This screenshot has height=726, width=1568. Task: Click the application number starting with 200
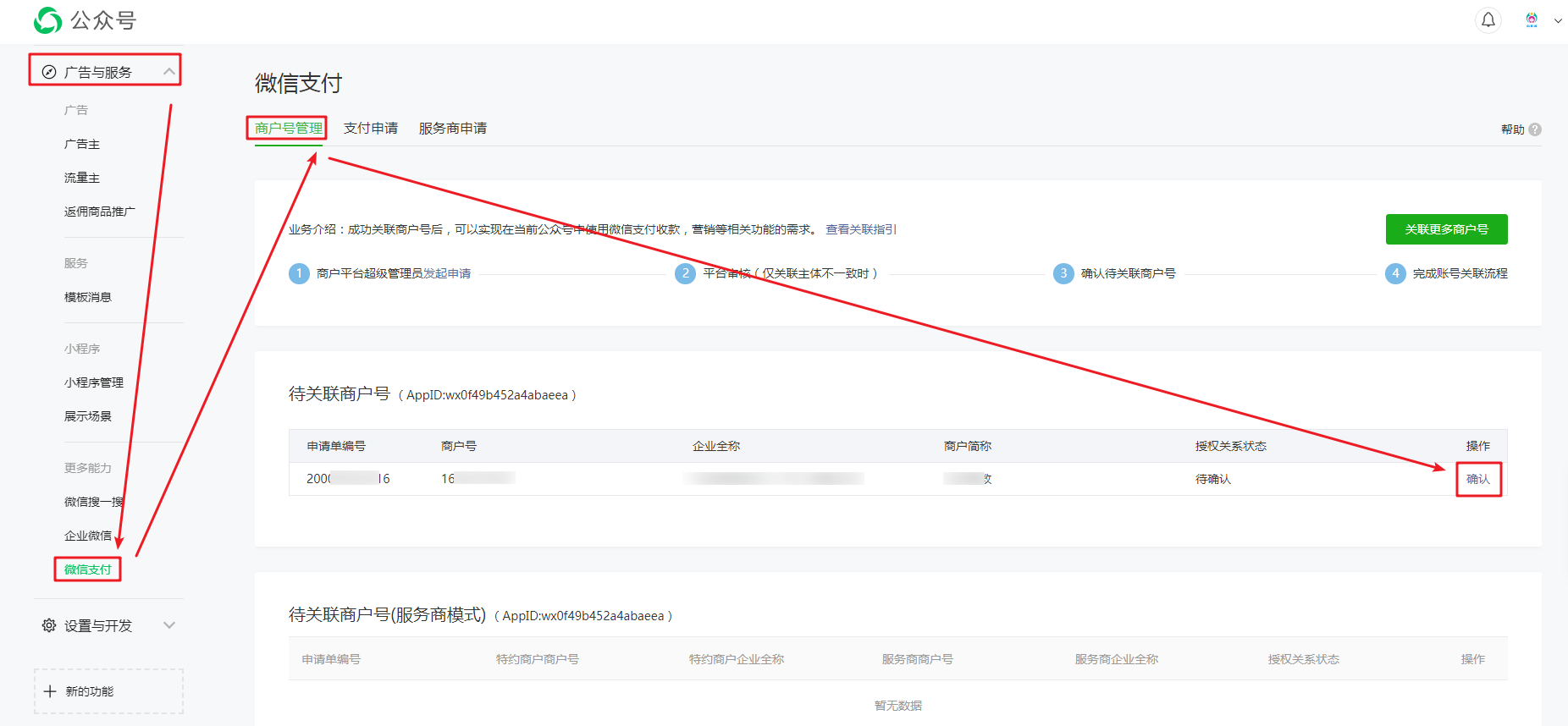pos(348,479)
